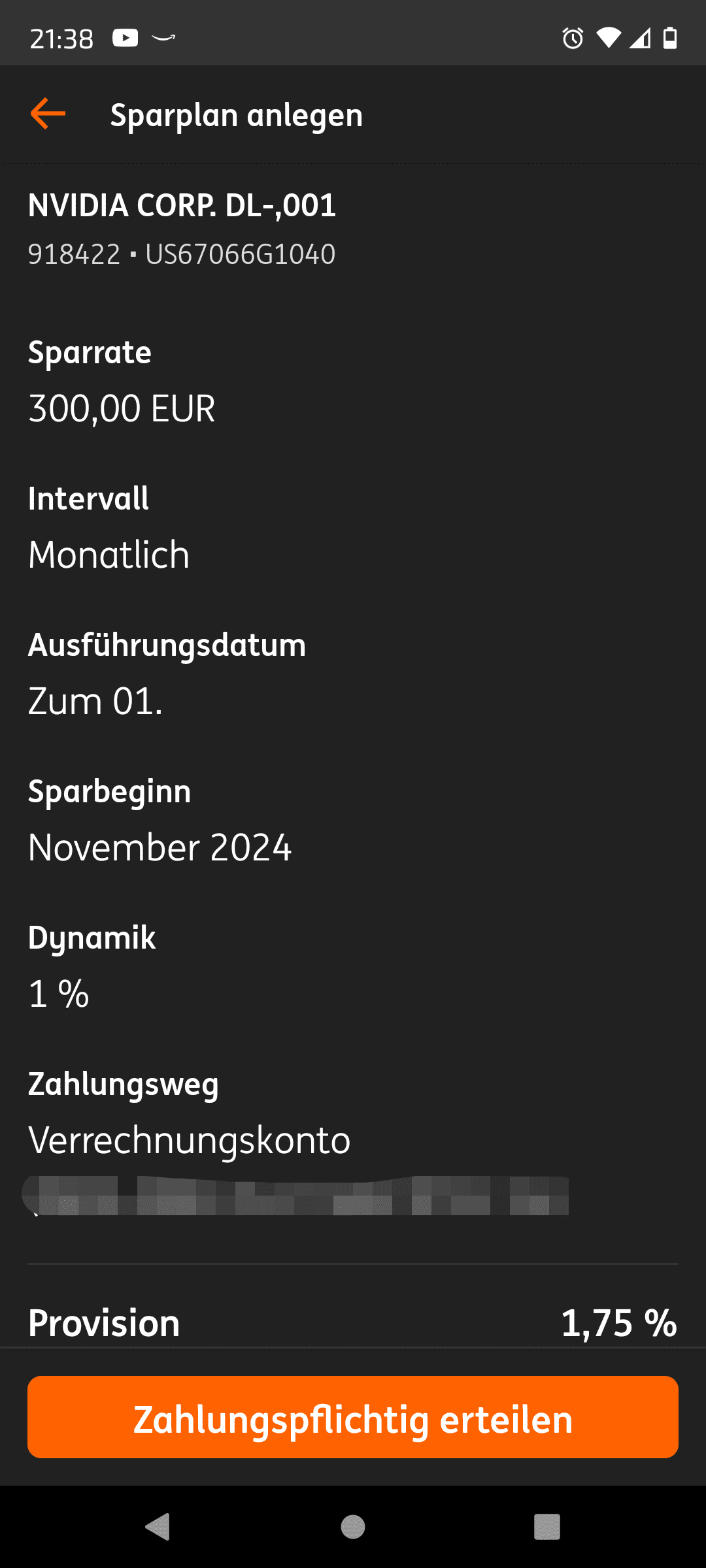Tap the Provision 1,75 % row
Image resolution: width=706 pixels, height=1568 pixels.
tap(353, 1324)
